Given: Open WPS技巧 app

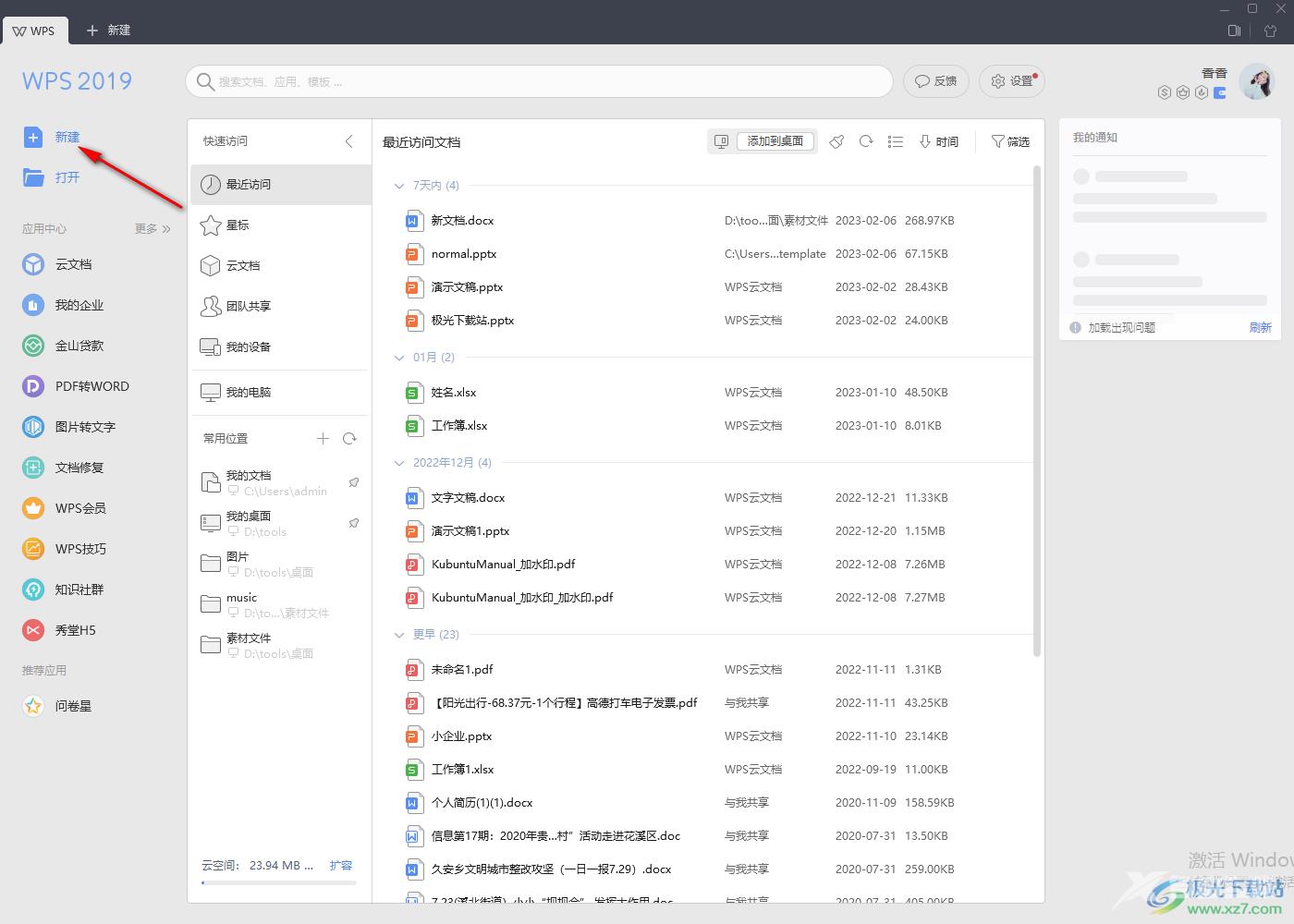Looking at the screenshot, I should click(65, 549).
